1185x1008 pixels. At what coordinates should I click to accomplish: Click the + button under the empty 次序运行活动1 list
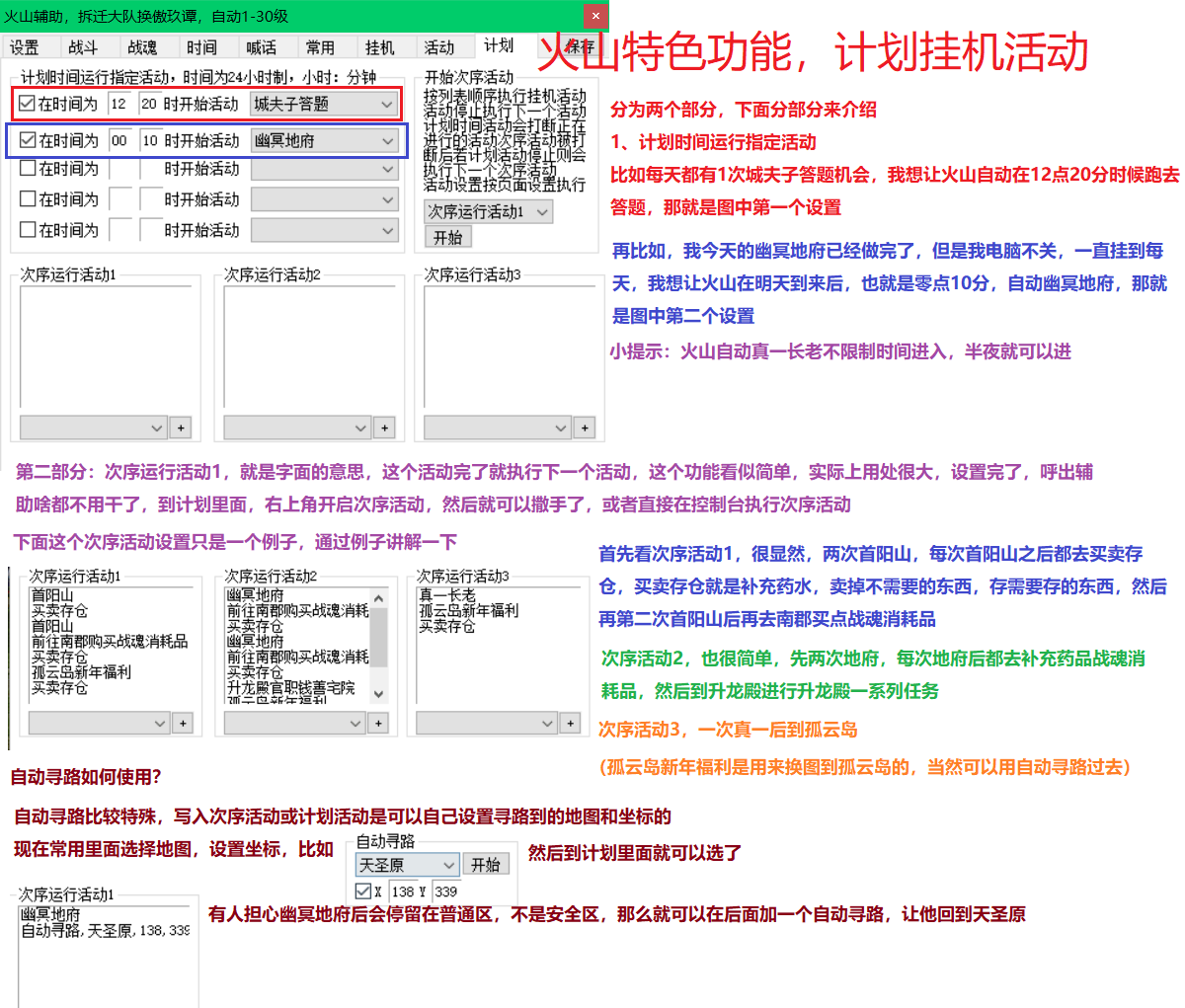coord(181,428)
